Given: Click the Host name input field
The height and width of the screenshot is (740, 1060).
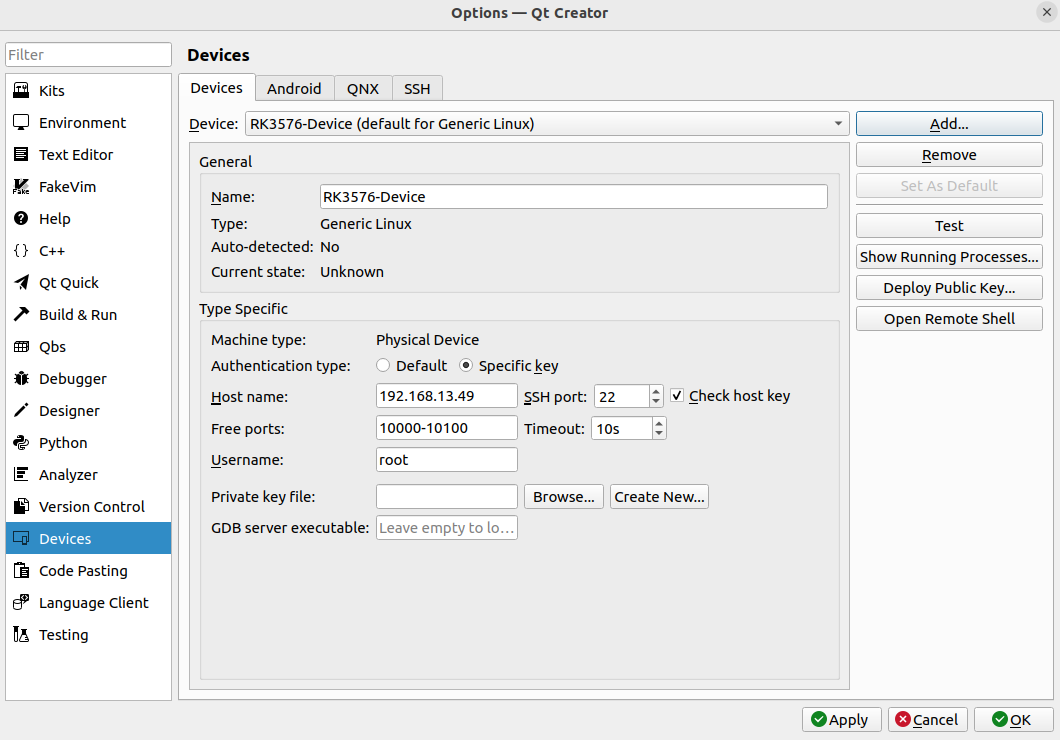Looking at the screenshot, I should coord(447,396).
